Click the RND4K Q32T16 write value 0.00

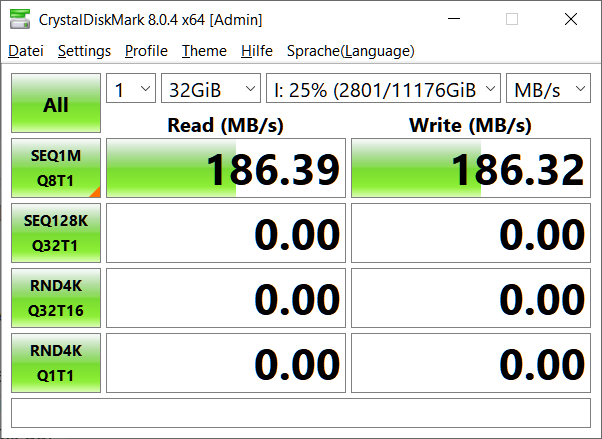[x=471, y=298]
